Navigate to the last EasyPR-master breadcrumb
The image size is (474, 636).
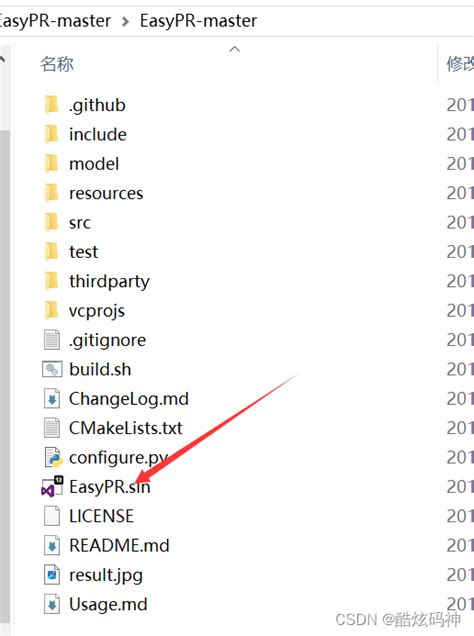[198, 20]
